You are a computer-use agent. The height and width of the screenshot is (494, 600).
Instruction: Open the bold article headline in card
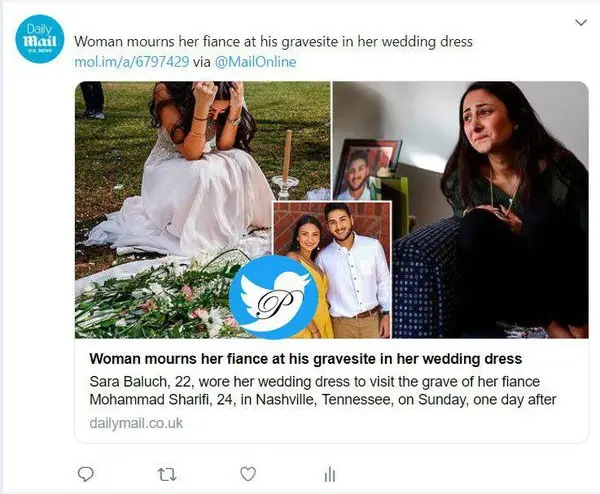coord(305,358)
